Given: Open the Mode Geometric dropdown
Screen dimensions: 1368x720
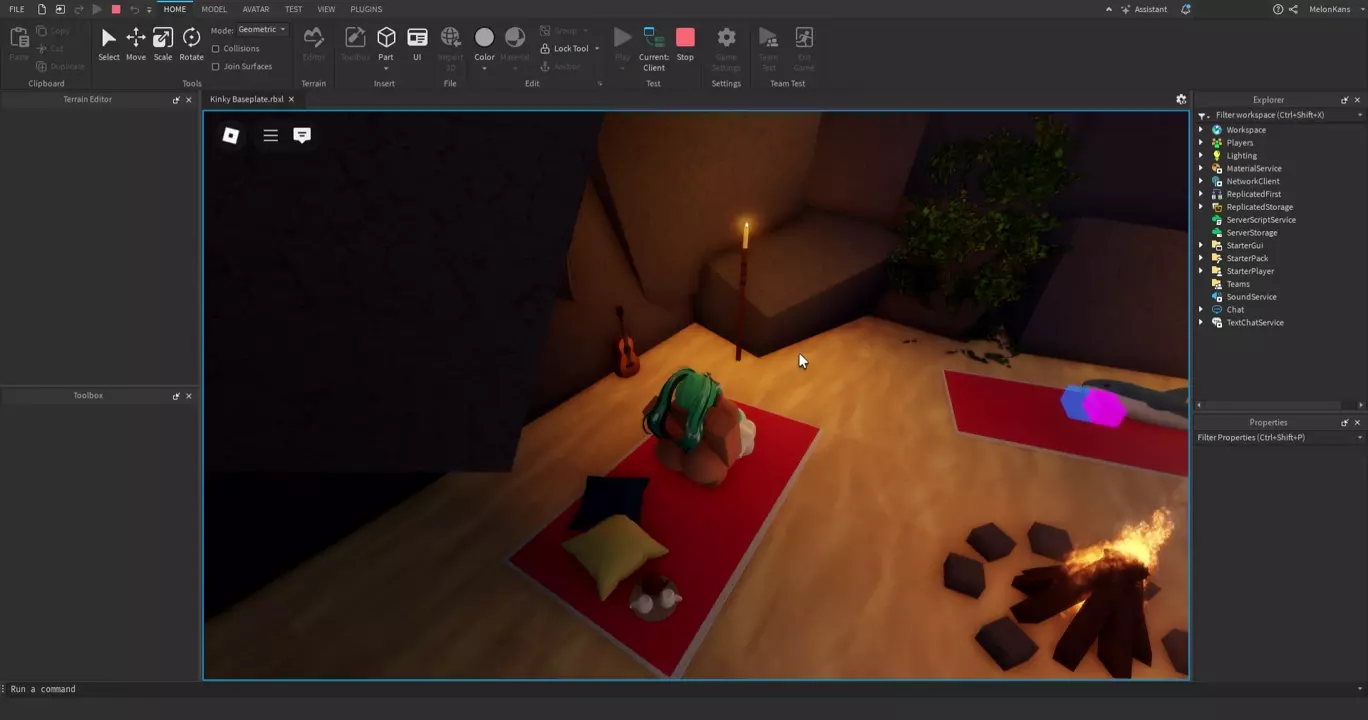Looking at the screenshot, I should (x=262, y=30).
